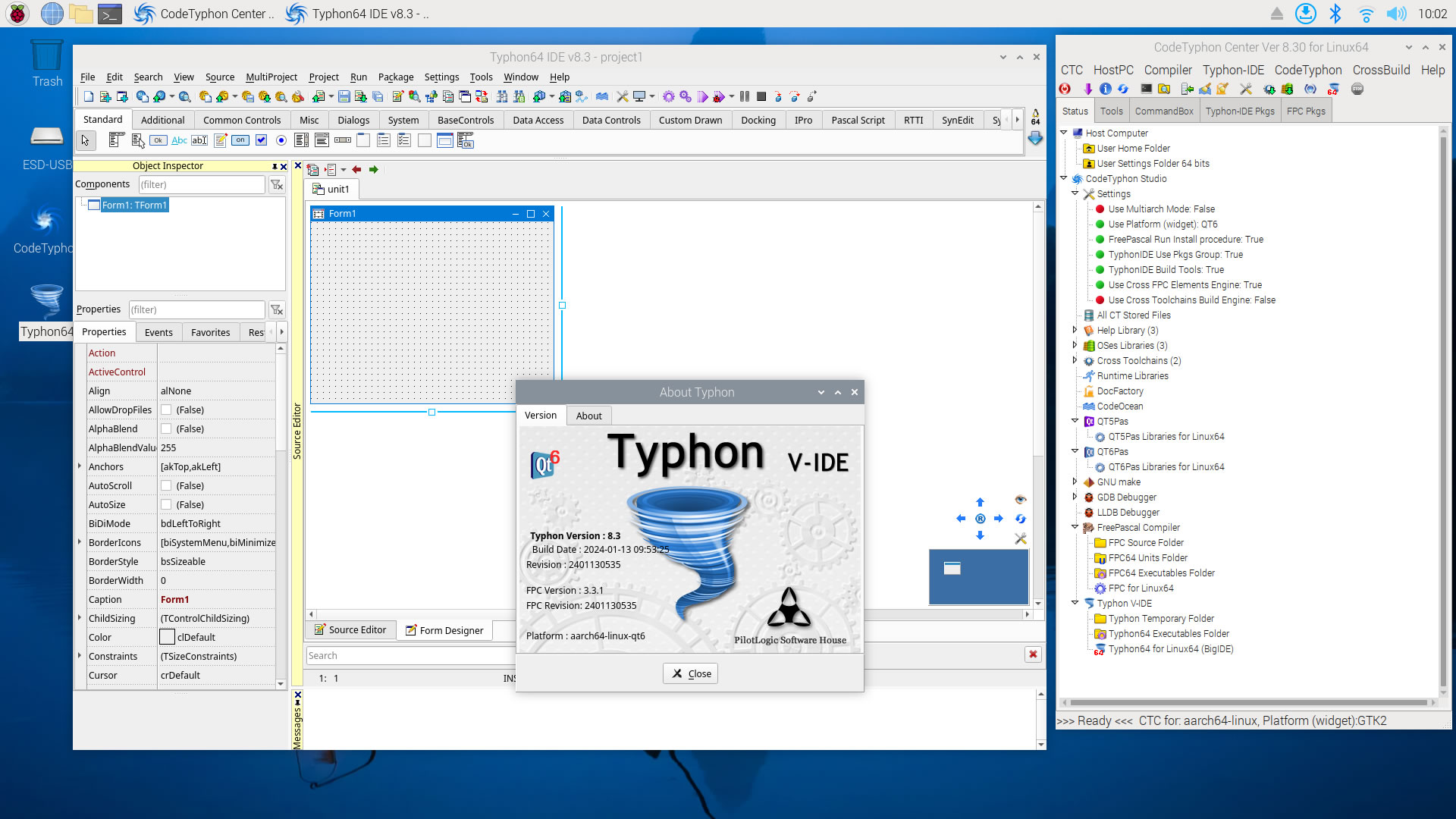Screen dimensions: 1456x819
Task: Click the Pause debugging toolbar icon
Action: coord(745,96)
